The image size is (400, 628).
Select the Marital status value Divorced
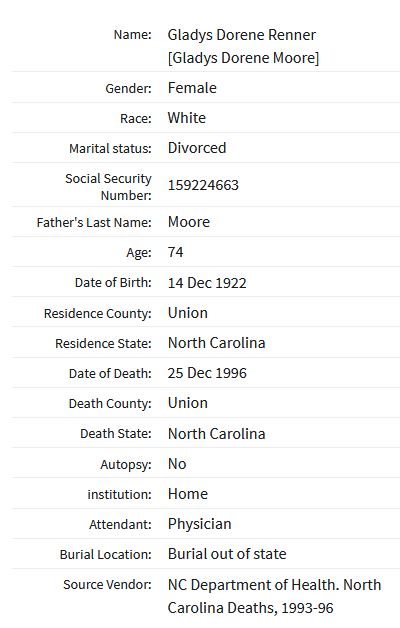point(197,148)
